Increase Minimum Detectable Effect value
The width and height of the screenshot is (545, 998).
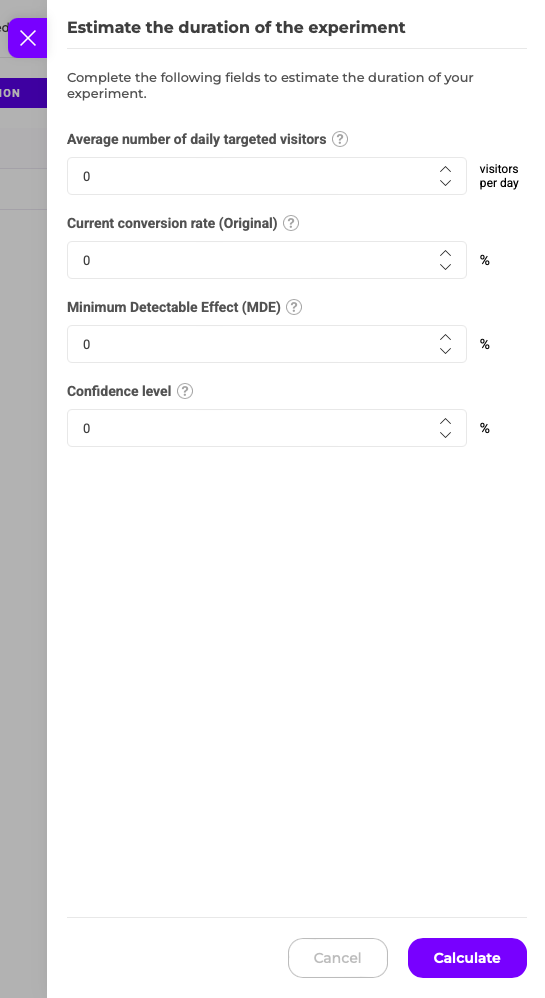[x=446, y=337]
